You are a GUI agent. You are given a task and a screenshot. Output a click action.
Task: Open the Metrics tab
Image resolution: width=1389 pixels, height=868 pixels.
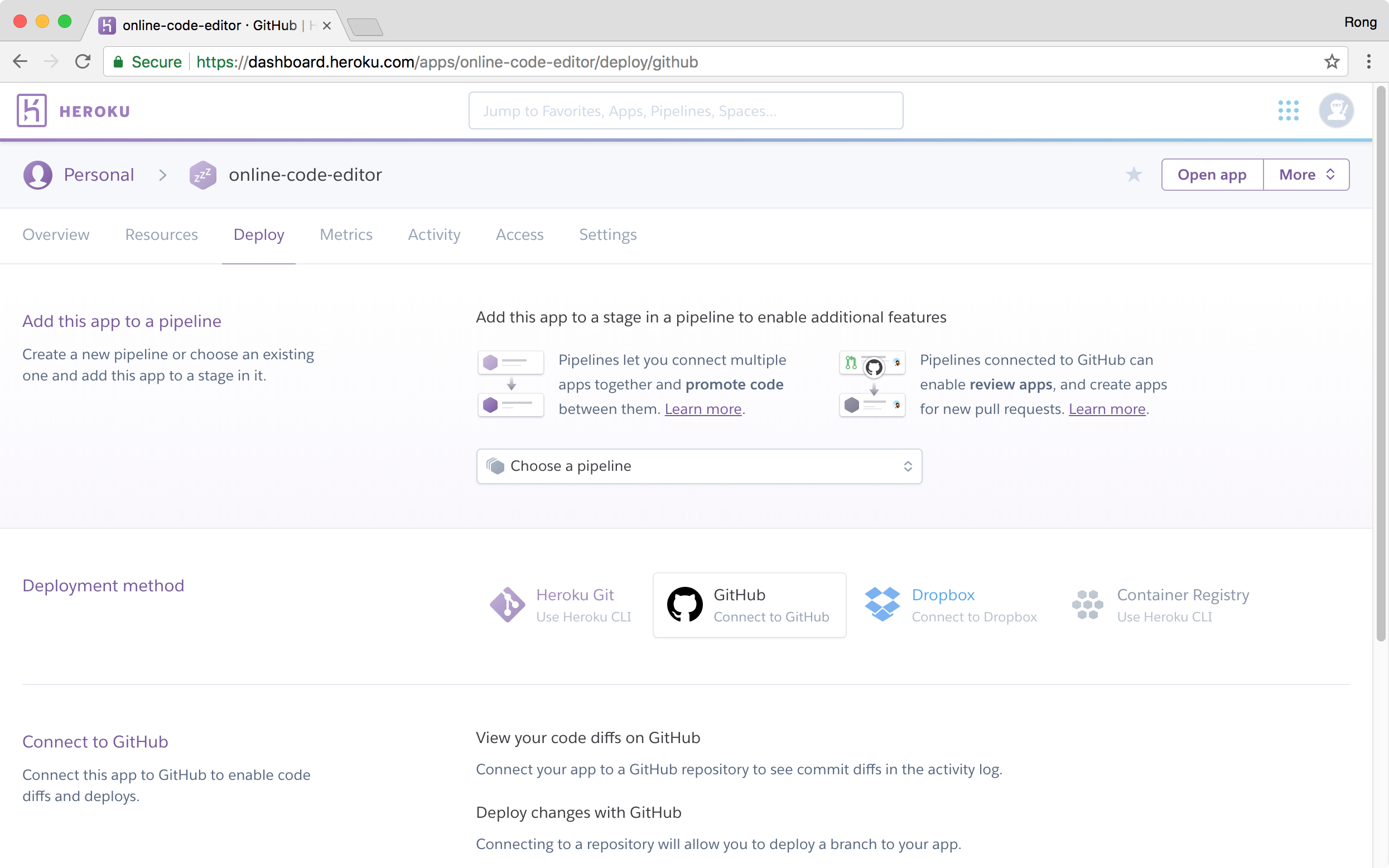[346, 235]
